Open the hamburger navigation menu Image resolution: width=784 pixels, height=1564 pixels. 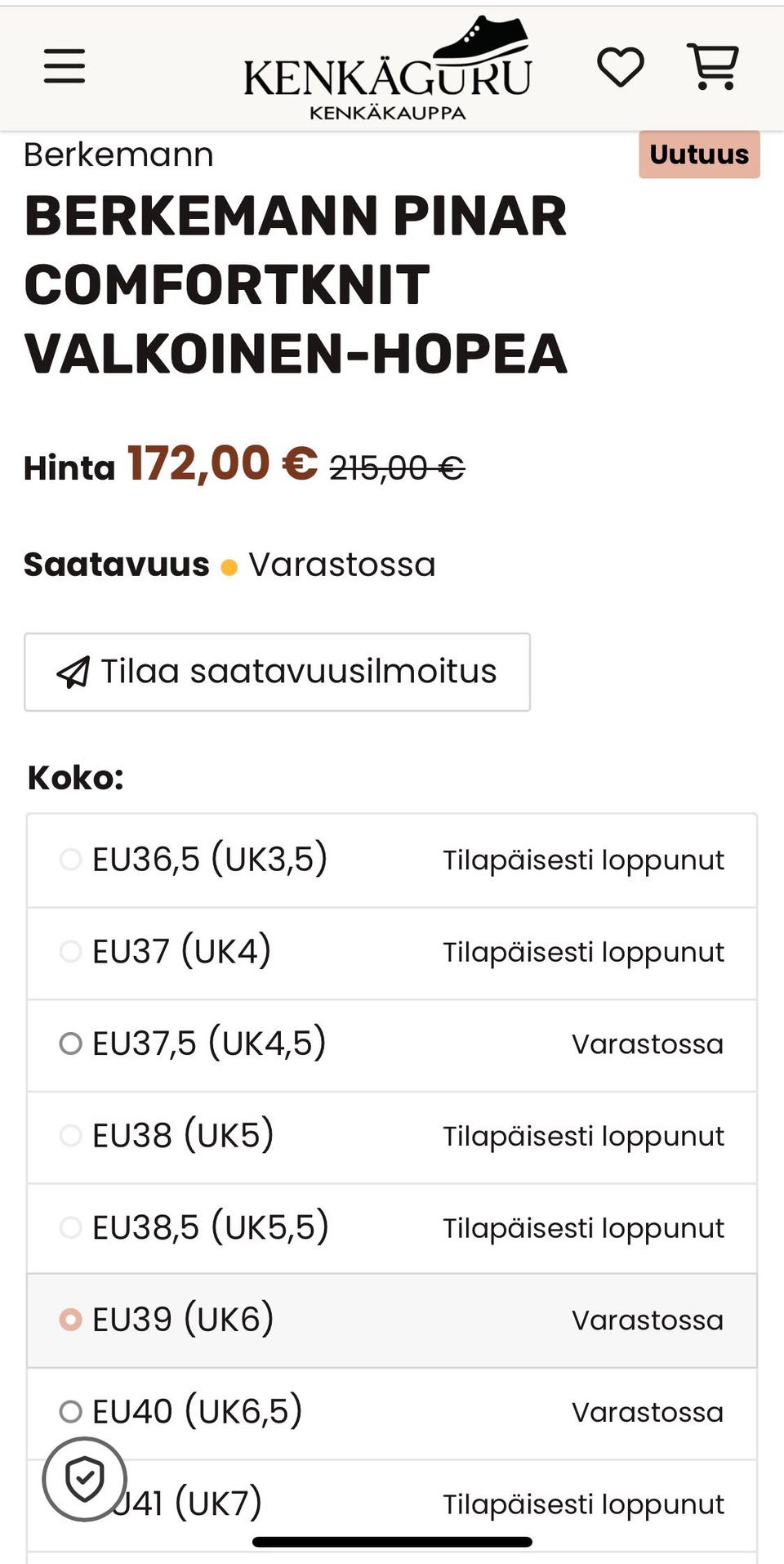(65, 66)
